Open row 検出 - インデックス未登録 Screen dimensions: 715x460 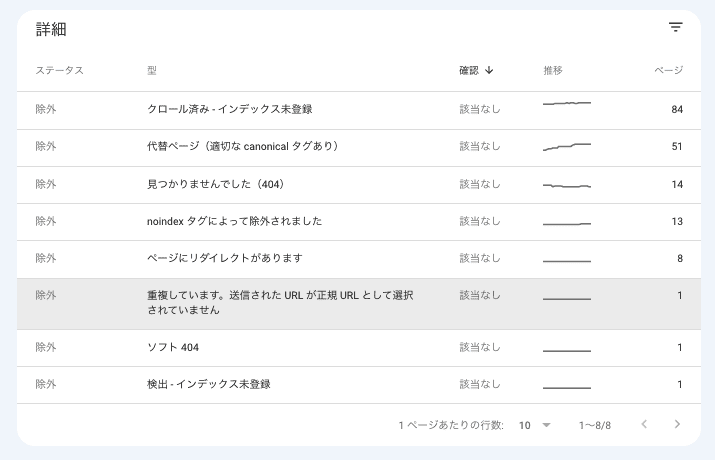(359, 385)
